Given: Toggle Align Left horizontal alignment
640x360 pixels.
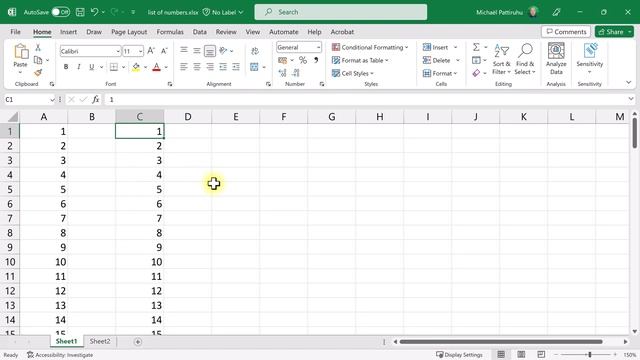Looking at the screenshot, I should tap(184, 67).
